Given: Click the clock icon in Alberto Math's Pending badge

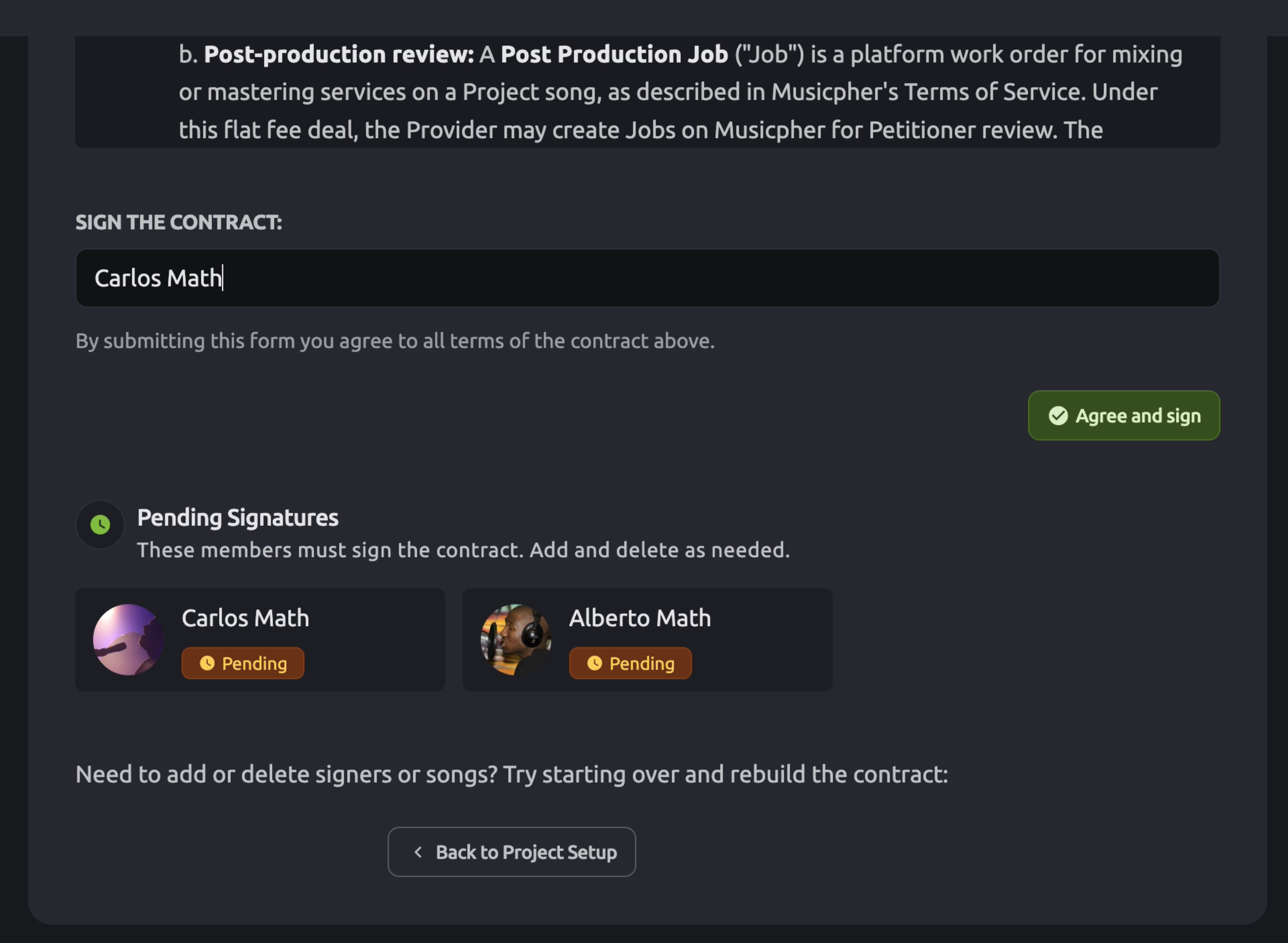Looking at the screenshot, I should (595, 663).
